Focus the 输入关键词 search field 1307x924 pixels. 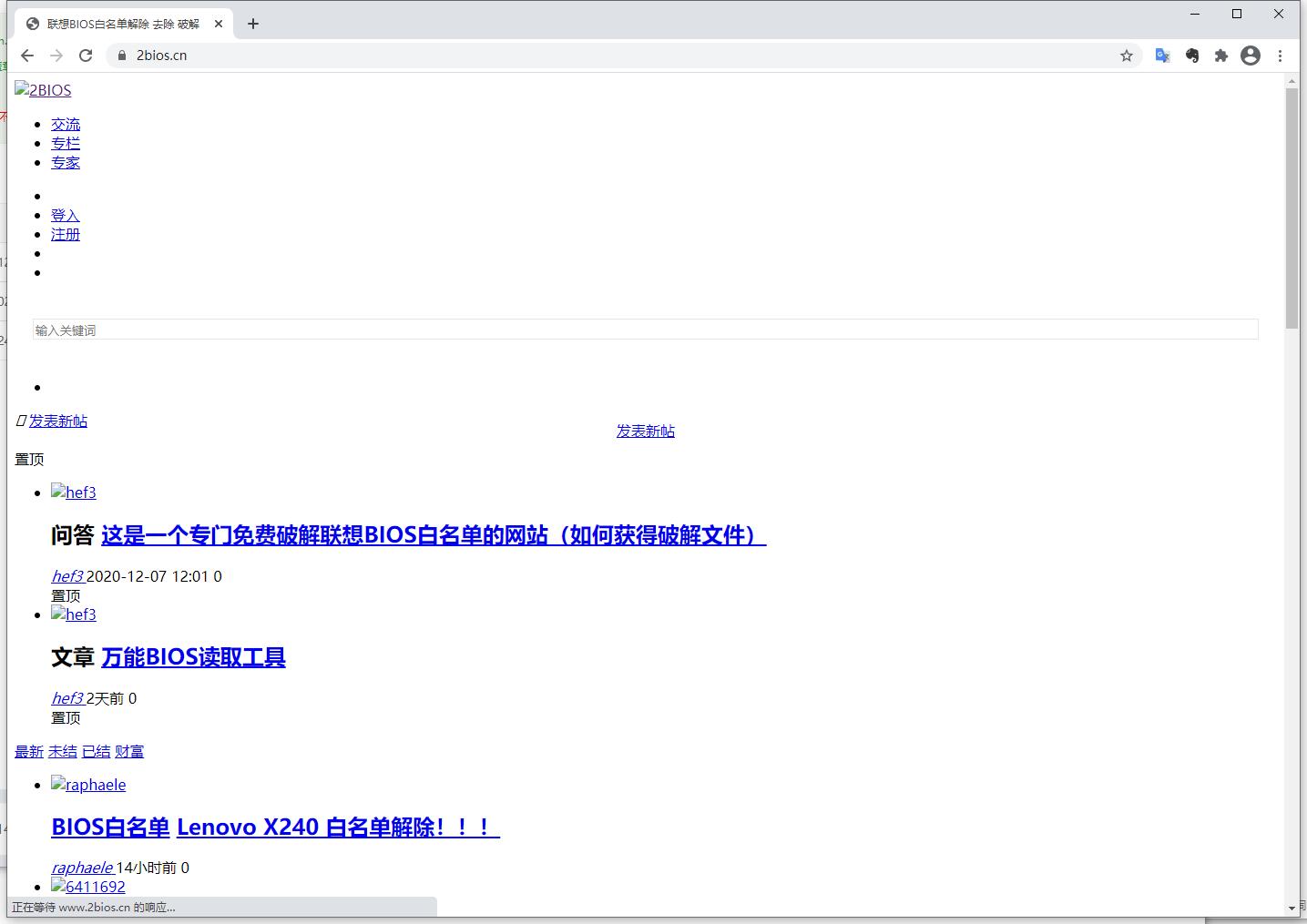tap(646, 330)
